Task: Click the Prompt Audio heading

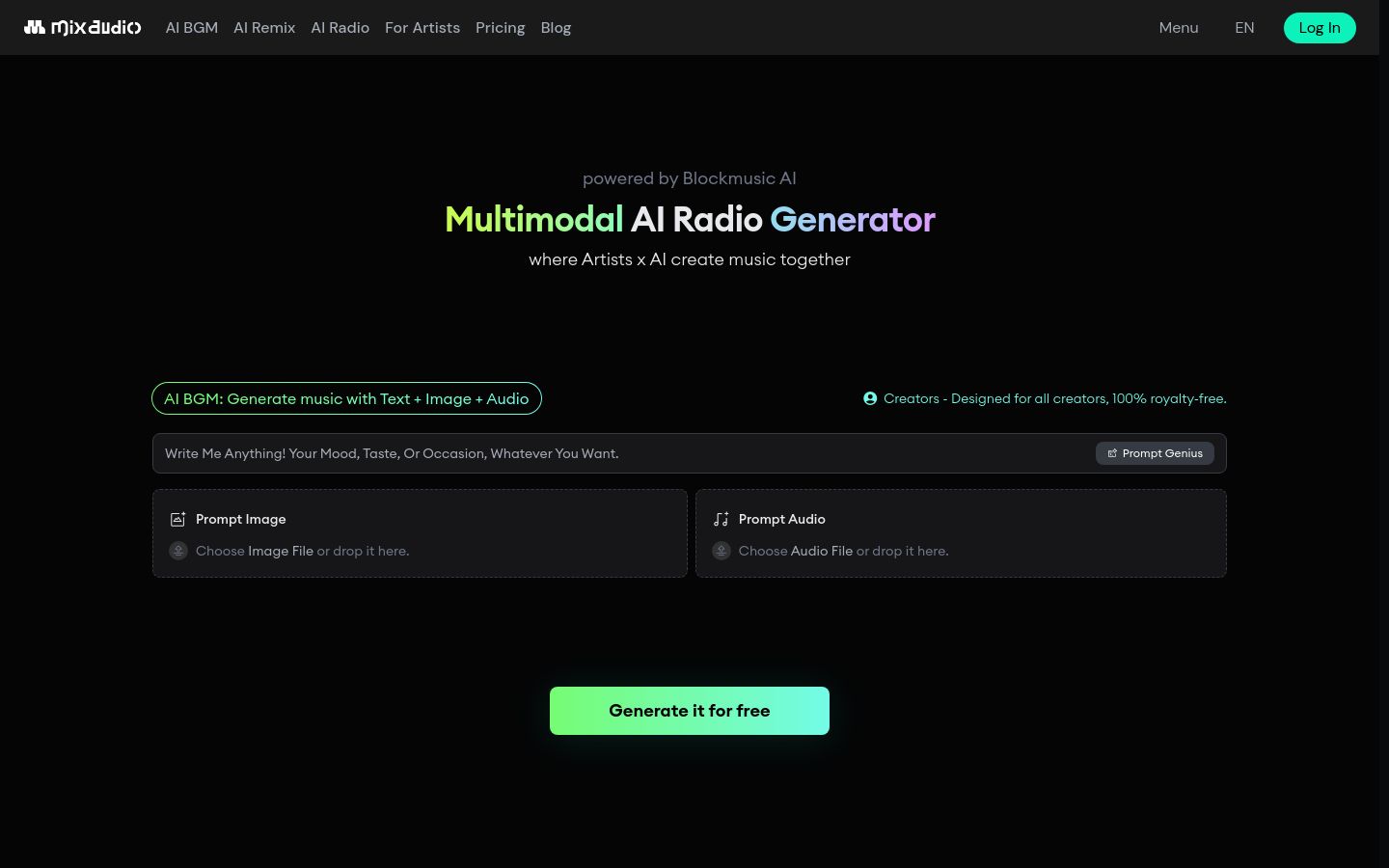Action: (x=782, y=519)
